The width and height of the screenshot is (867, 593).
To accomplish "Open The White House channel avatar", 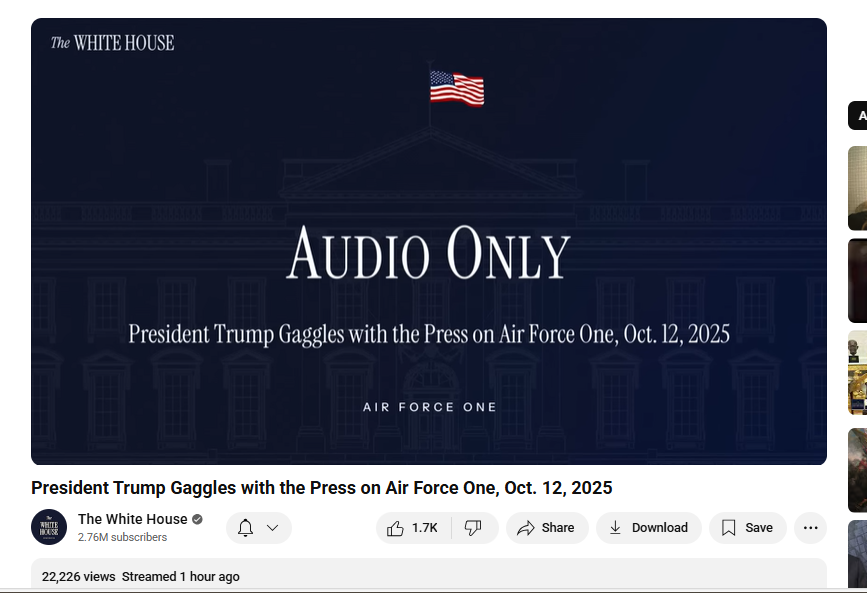I will 49,527.
